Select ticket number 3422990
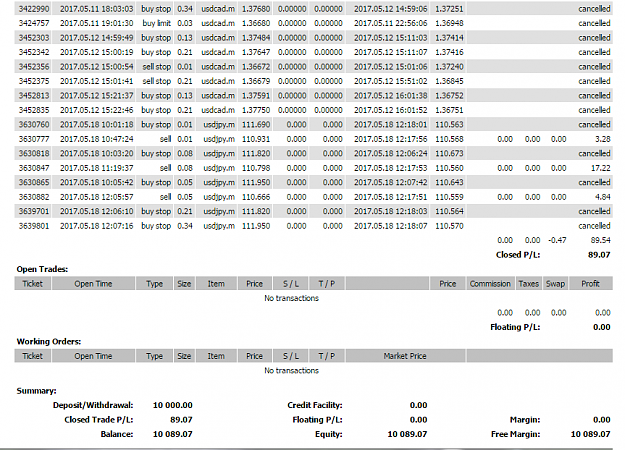This screenshot has width=625, height=450. coord(34,9)
